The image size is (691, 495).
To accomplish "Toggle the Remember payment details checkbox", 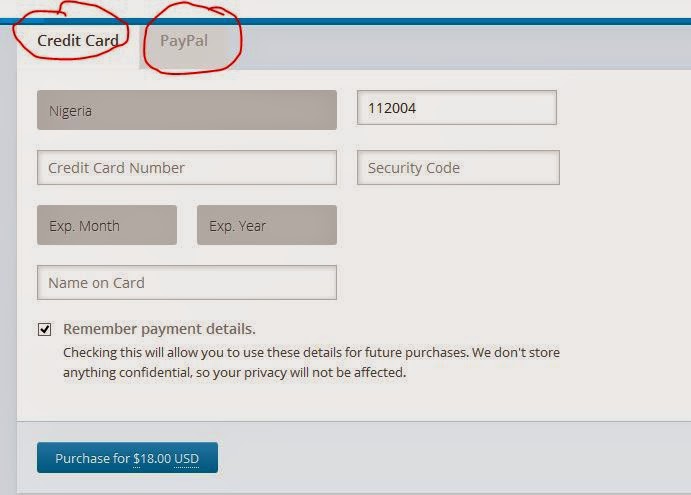I will click(x=44, y=329).
